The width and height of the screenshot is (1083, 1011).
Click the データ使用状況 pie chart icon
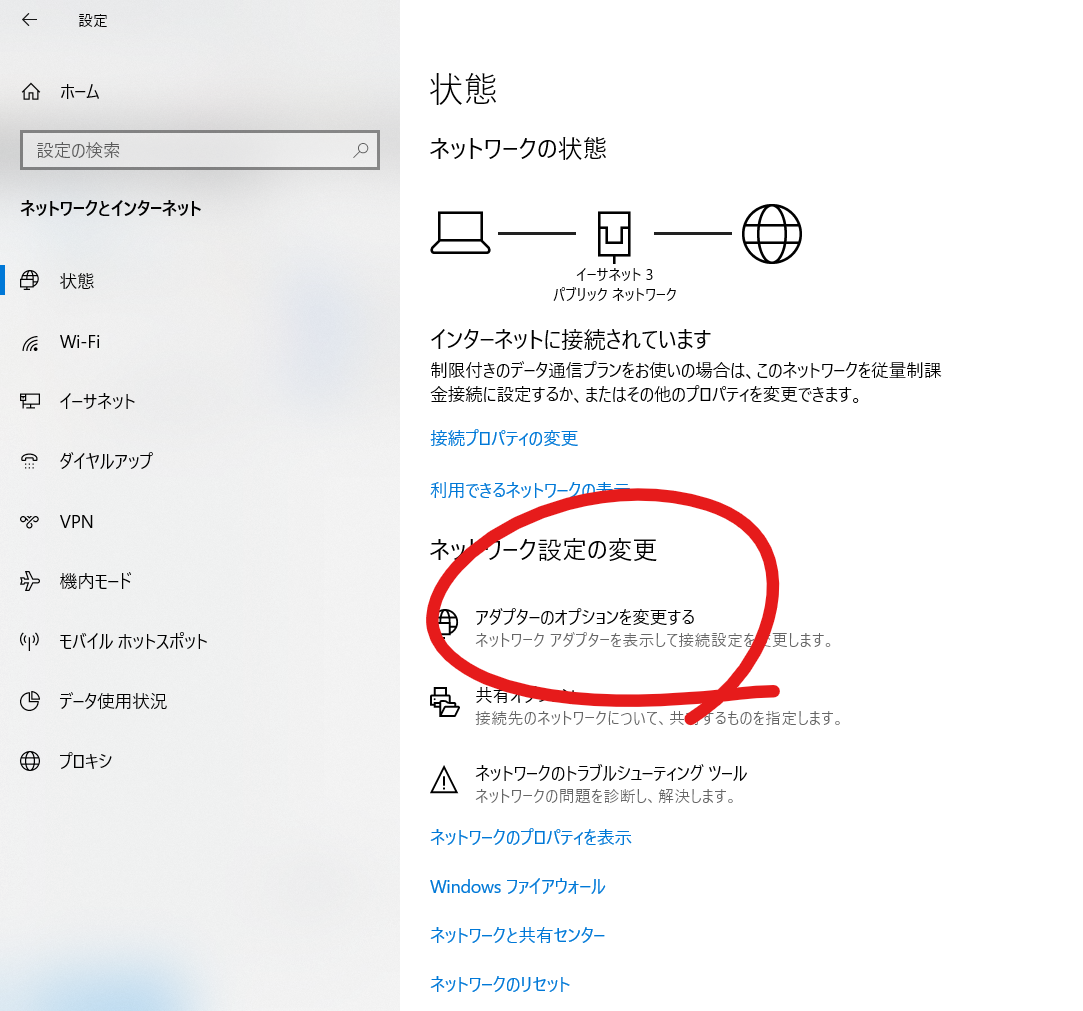click(30, 701)
